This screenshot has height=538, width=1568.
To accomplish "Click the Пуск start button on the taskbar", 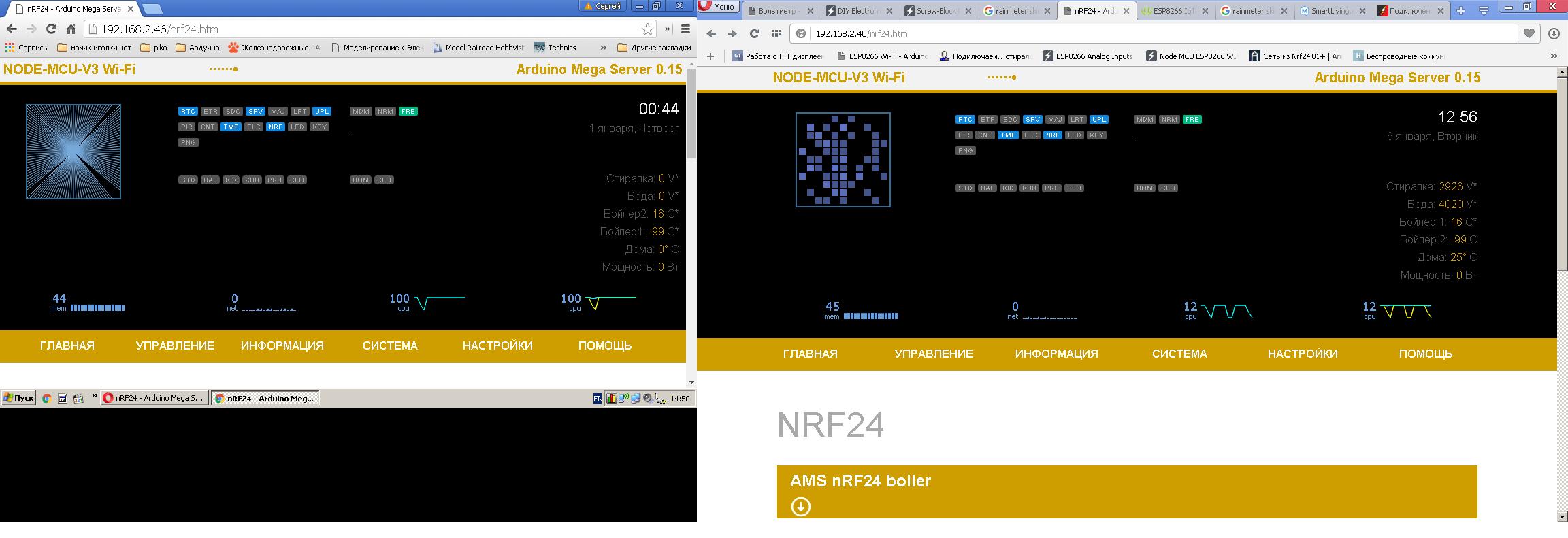I will (18, 399).
